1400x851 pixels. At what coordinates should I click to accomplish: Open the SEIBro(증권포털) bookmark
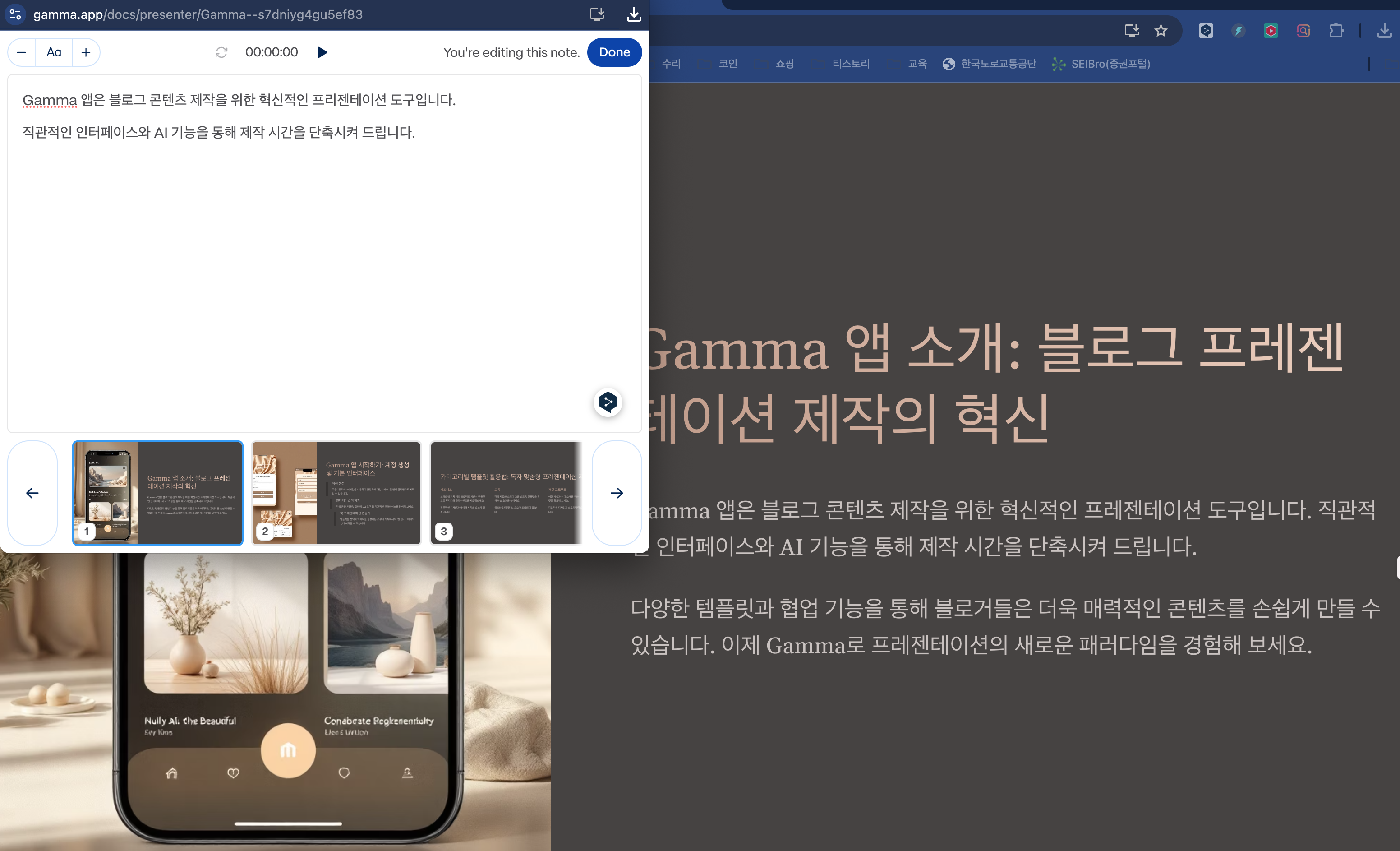[x=1101, y=64]
